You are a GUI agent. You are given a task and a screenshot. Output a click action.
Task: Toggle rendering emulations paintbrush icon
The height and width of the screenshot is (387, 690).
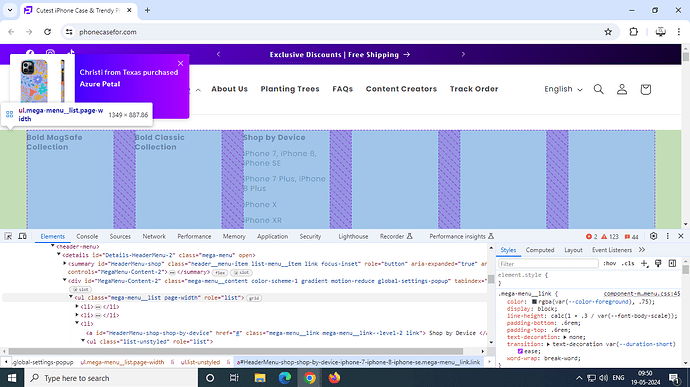click(x=658, y=263)
